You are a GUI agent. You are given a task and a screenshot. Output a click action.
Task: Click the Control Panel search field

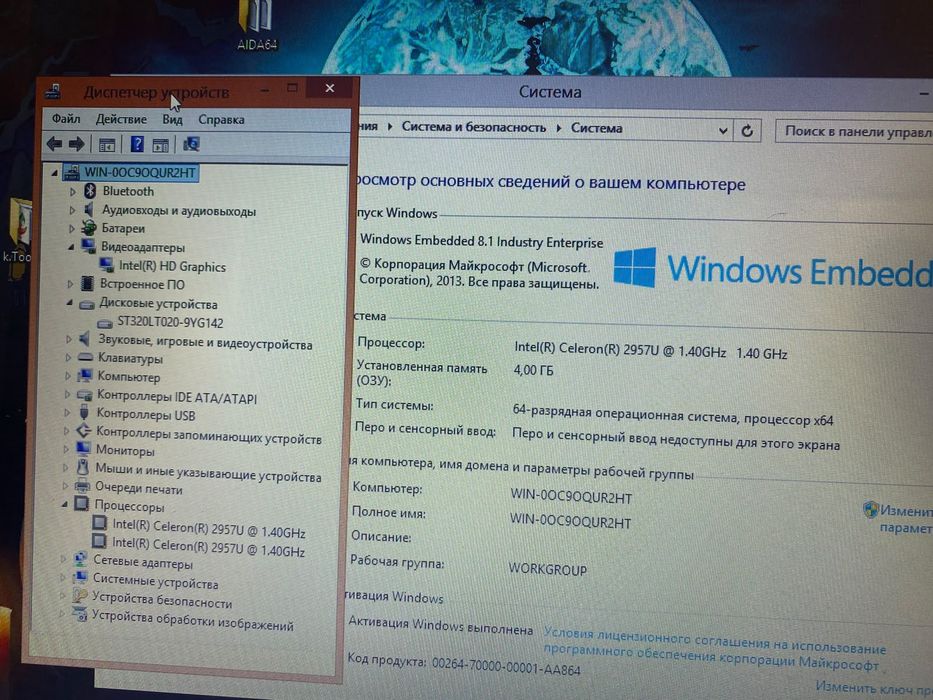[854, 131]
